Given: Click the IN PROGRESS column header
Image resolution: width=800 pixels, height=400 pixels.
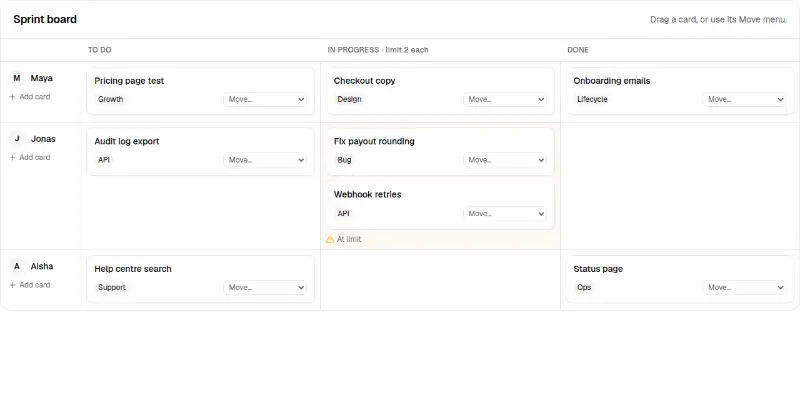Looking at the screenshot, I should pos(378,50).
